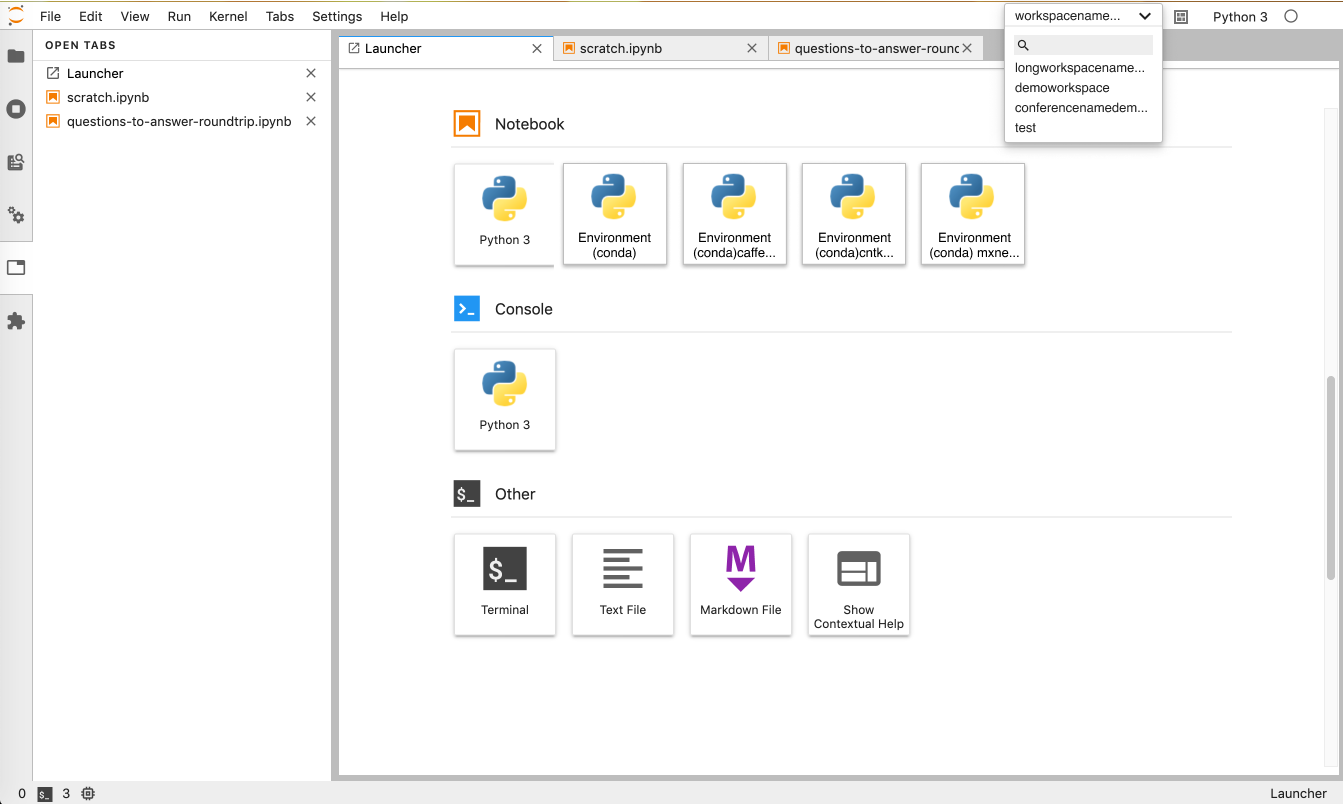Launch Python 3 console card
This screenshot has height=804, width=1343.
[x=505, y=399]
